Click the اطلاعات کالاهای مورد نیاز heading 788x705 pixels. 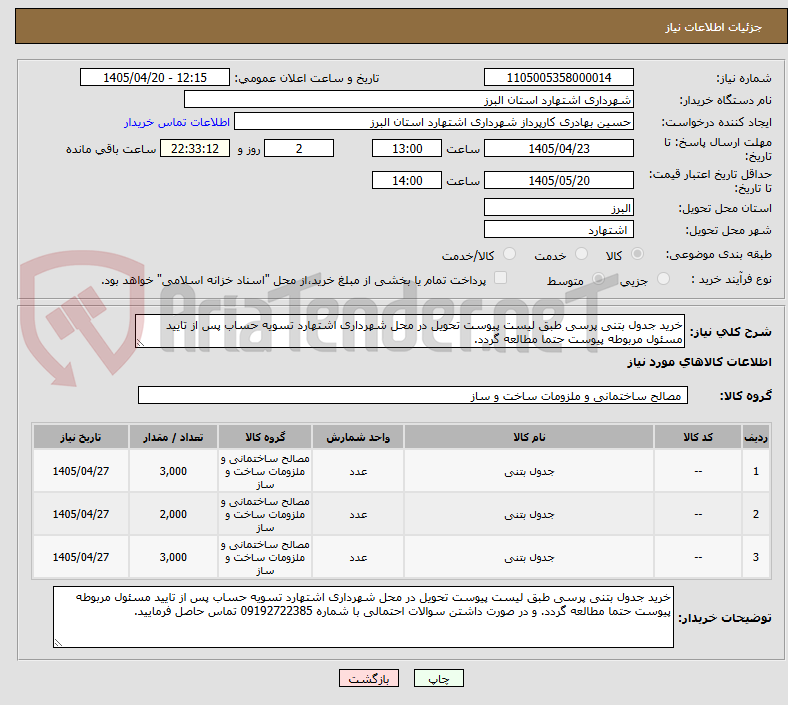699,362
